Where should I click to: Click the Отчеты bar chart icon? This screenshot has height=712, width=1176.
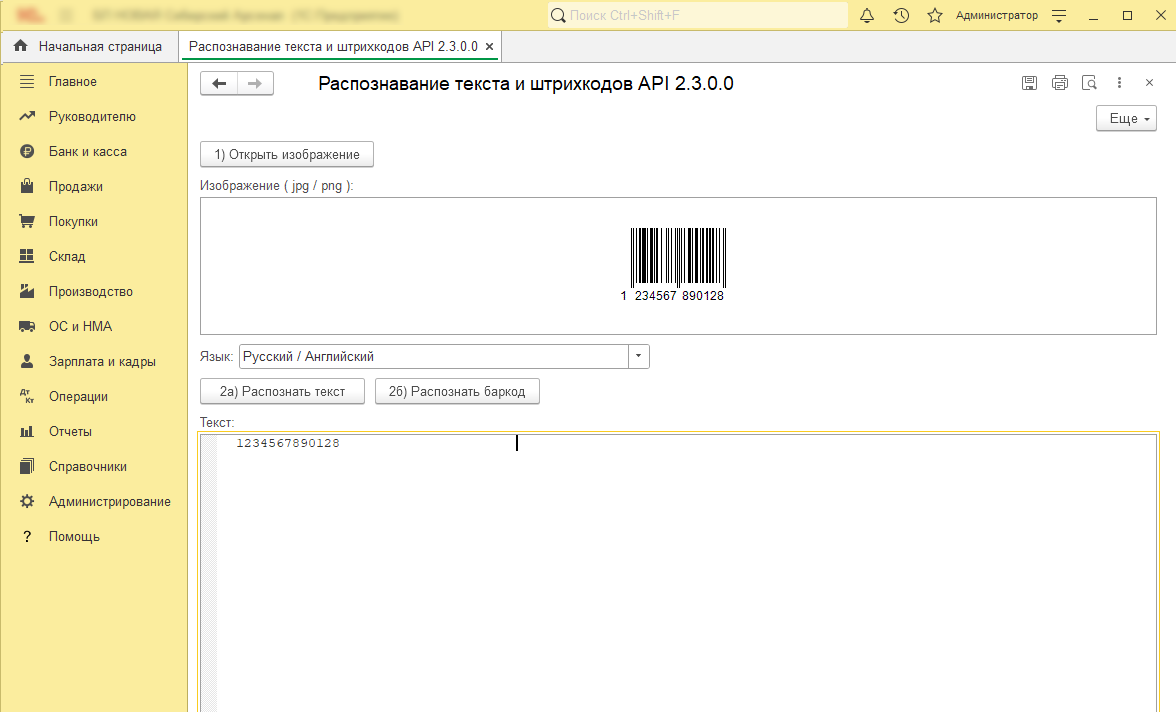click(x=27, y=431)
